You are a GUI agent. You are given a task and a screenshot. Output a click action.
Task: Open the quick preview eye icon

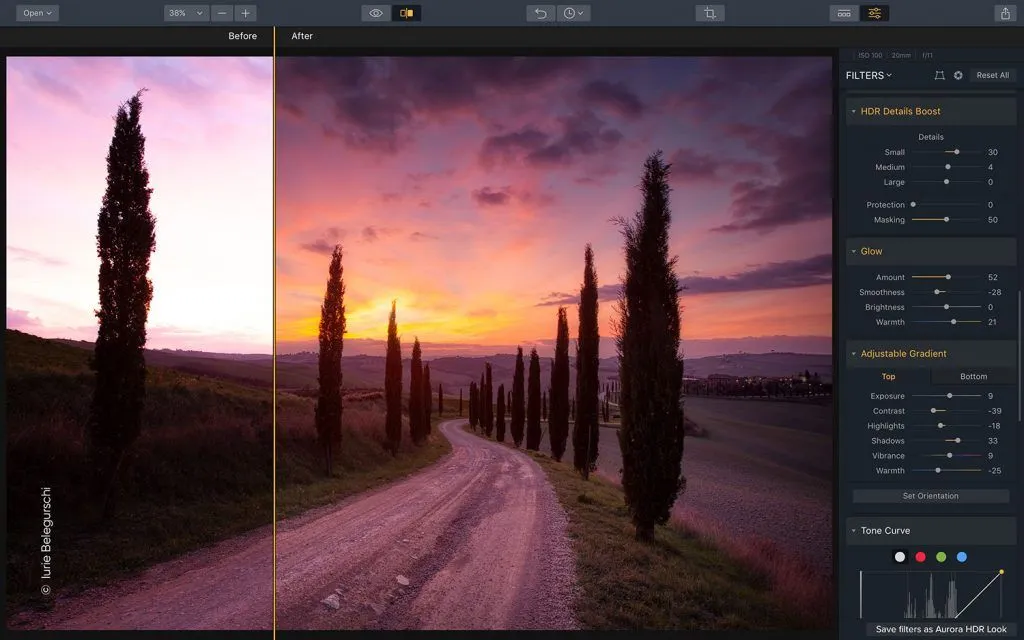coord(375,13)
